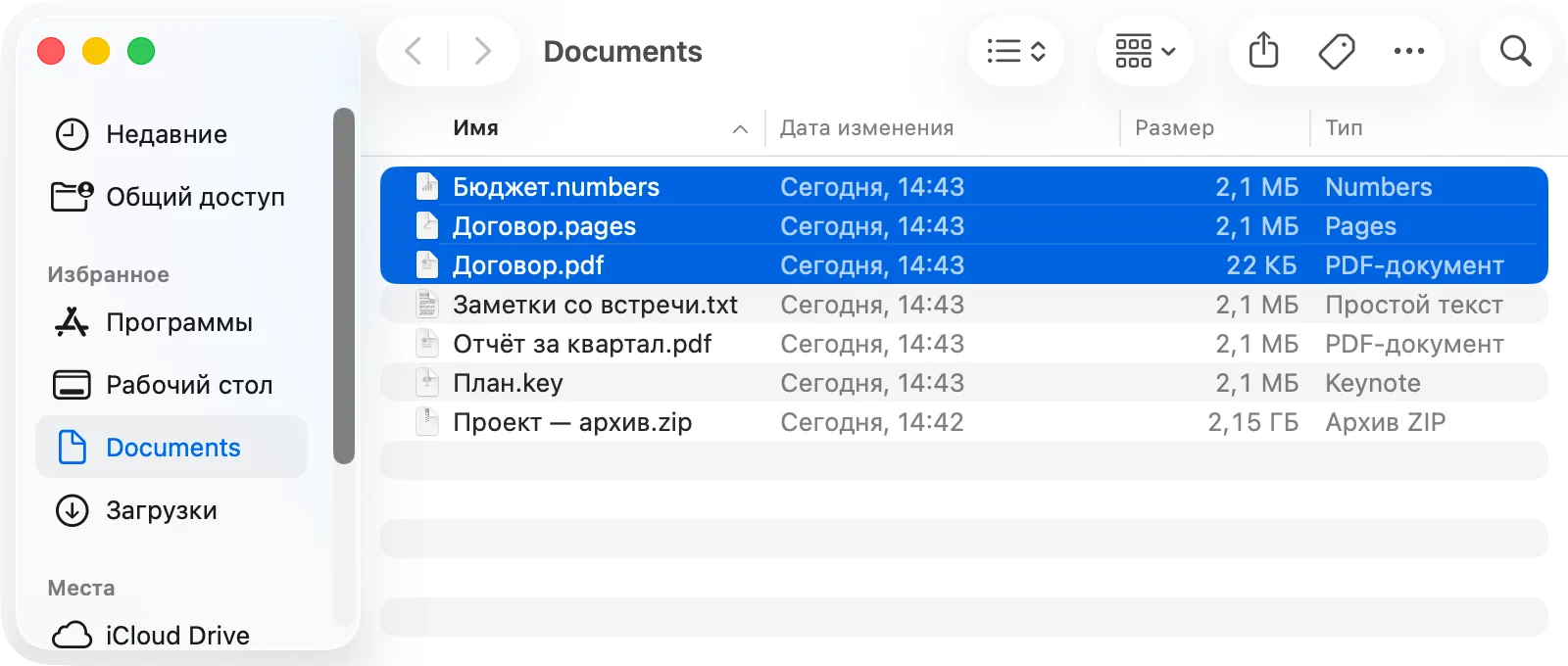Sort by Дата изменения column header
This screenshot has height=666, width=1568.
[866, 128]
